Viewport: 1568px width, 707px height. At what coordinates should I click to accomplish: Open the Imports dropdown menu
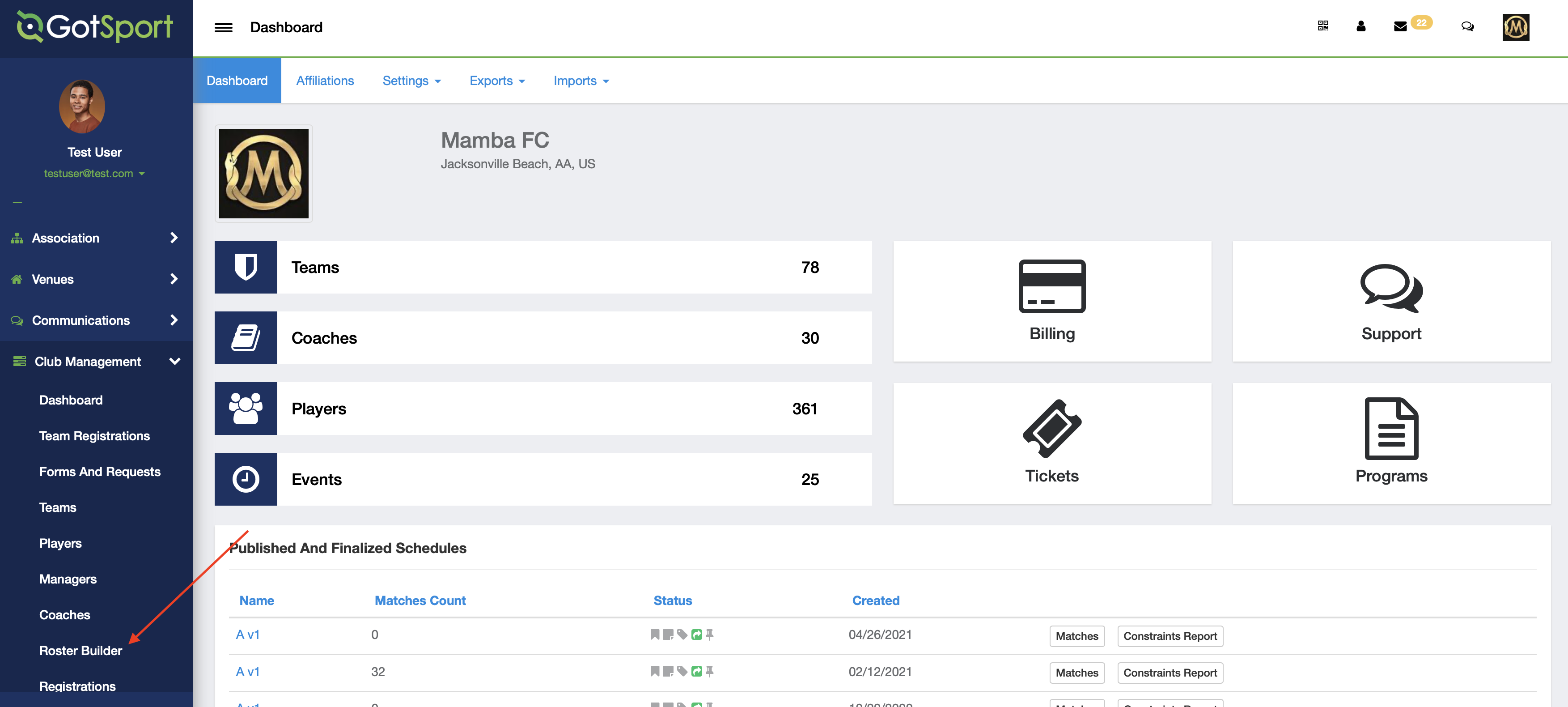pos(581,81)
